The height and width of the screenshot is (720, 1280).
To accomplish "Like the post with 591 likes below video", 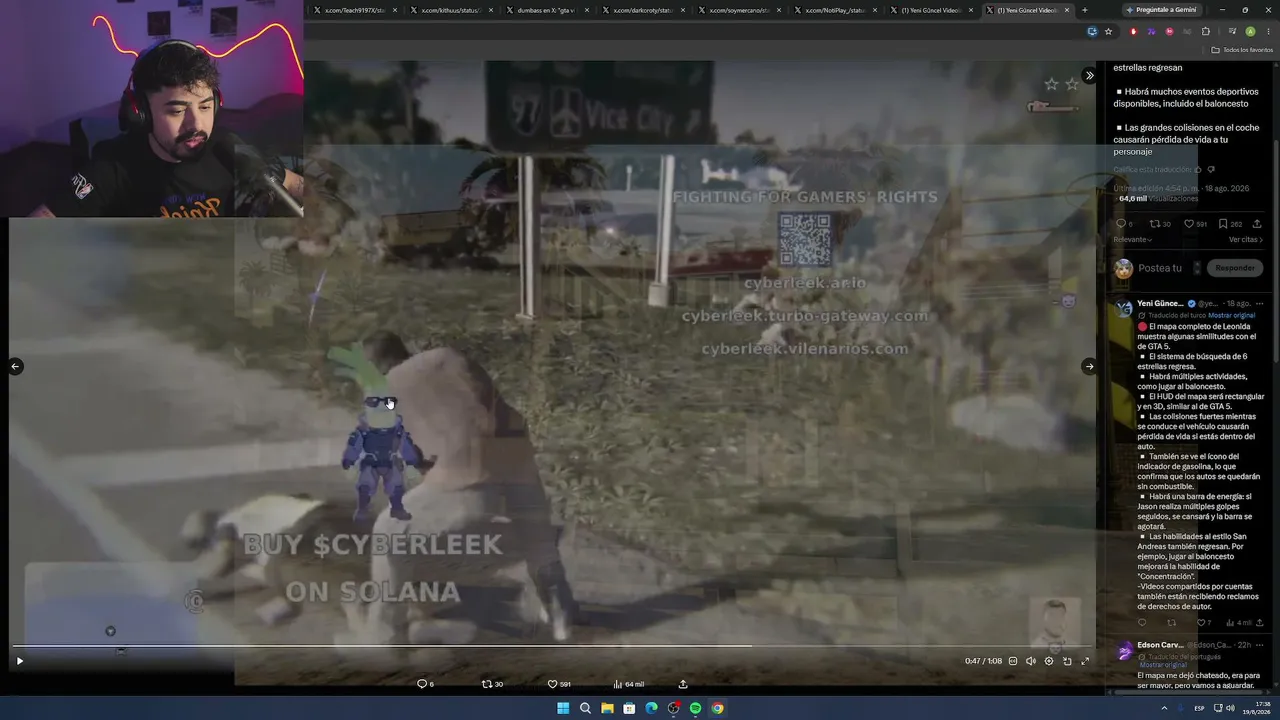I will (x=552, y=684).
